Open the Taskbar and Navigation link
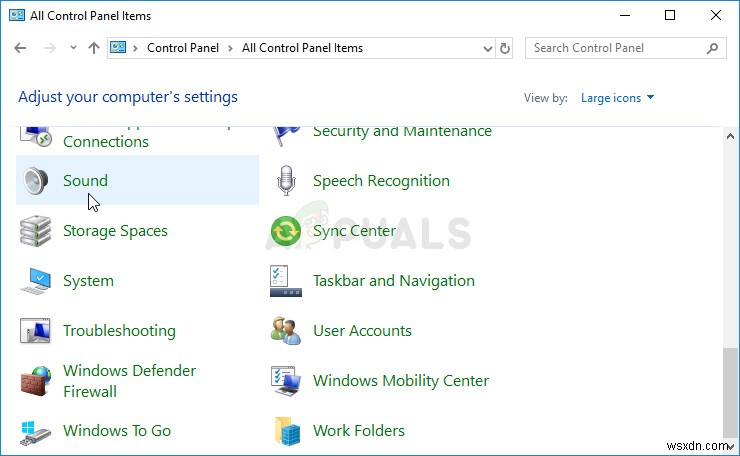The image size is (740, 456). coord(394,281)
